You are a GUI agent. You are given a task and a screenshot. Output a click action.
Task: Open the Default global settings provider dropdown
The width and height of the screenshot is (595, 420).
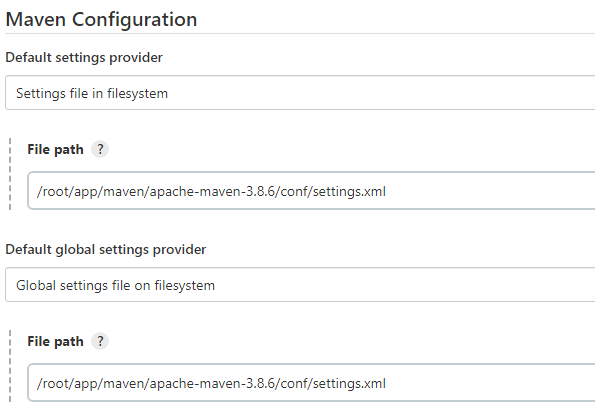coord(300,285)
